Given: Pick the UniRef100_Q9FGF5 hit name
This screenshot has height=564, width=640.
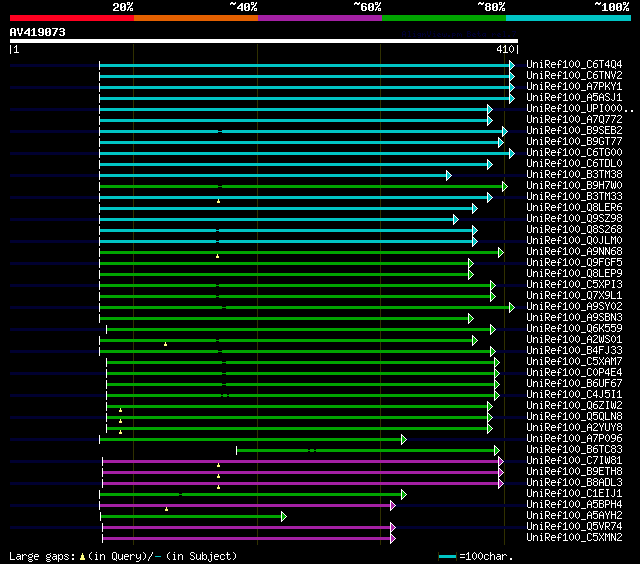Looking at the screenshot, I should click(574, 262).
